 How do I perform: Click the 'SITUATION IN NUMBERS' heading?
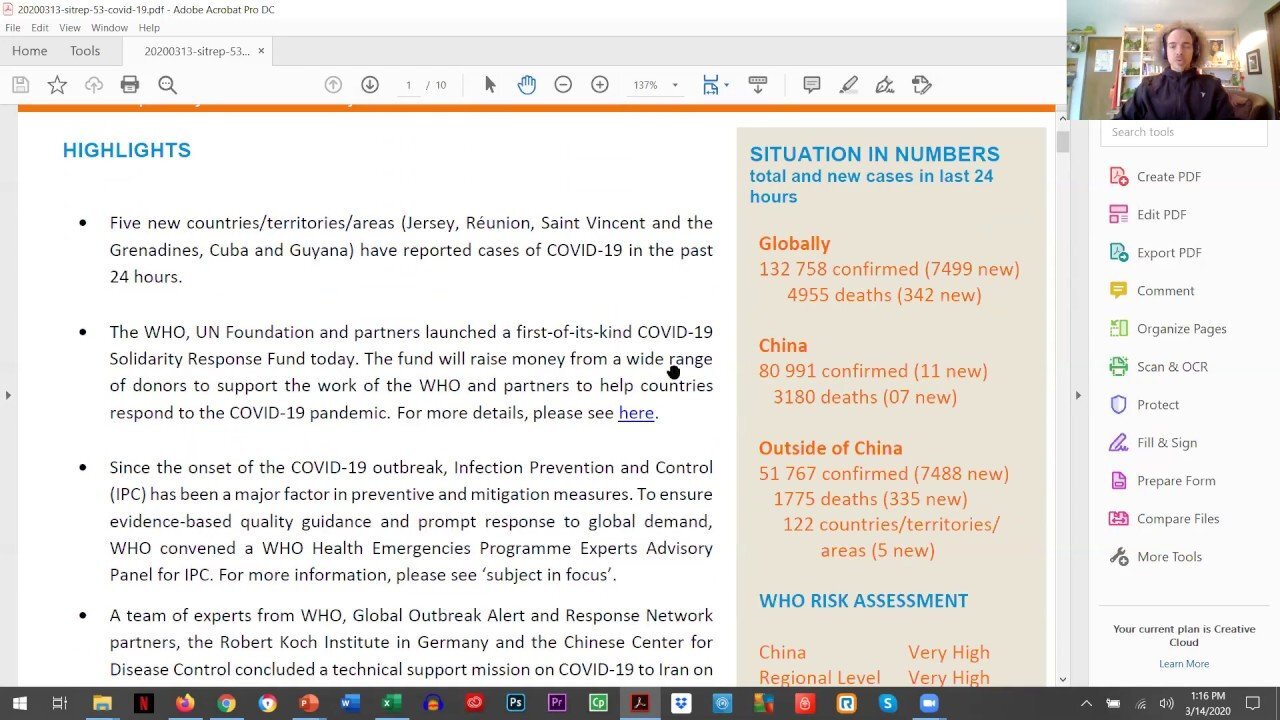tap(875, 154)
